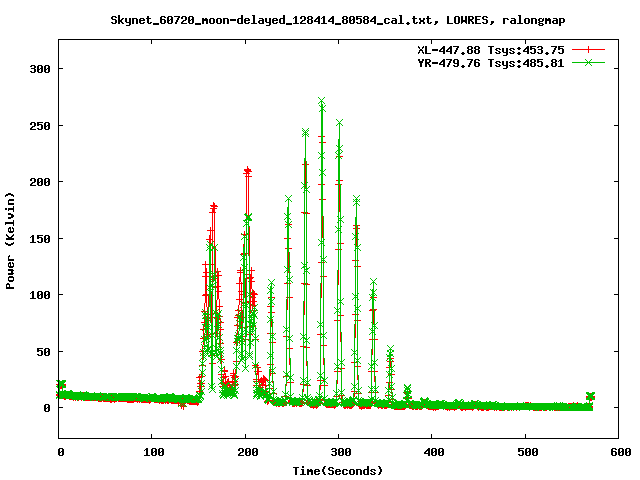Viewport: 640px width, 480px height.
Task: Click x-axis tick label '600'
Action: (x=621, y=452)
